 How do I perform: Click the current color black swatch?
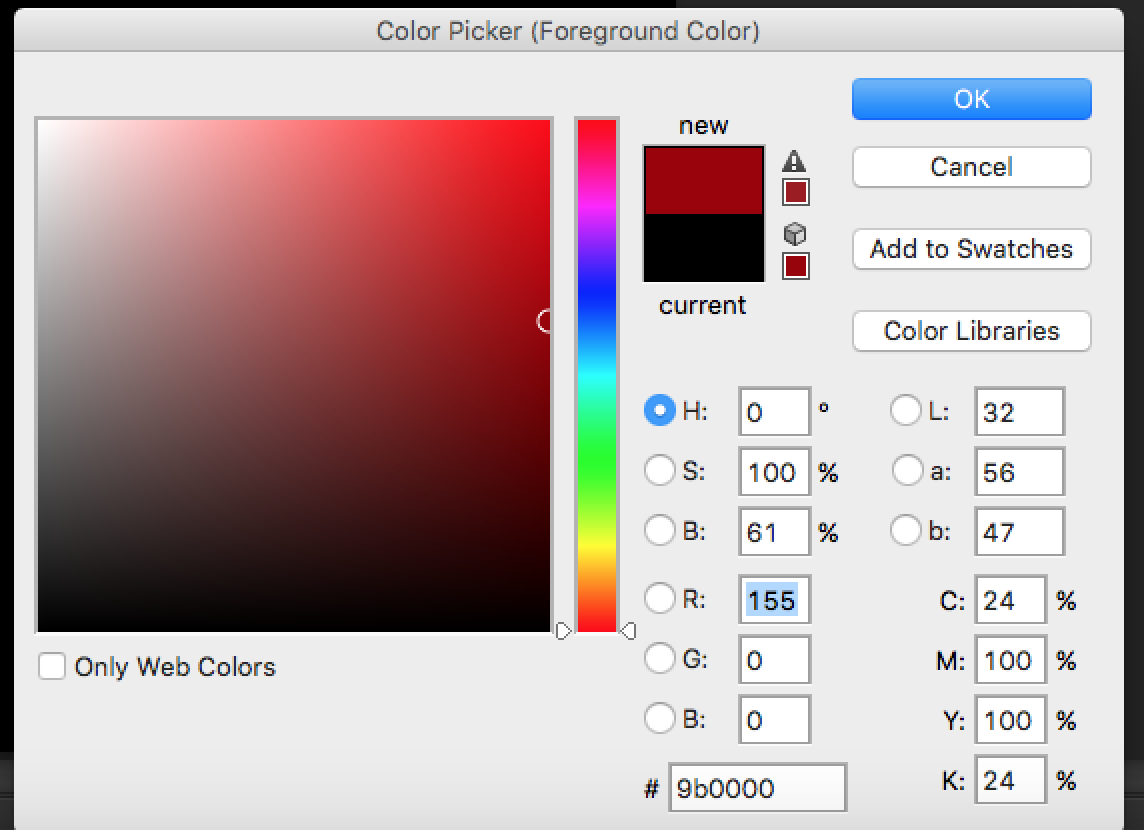click(704, 248)
